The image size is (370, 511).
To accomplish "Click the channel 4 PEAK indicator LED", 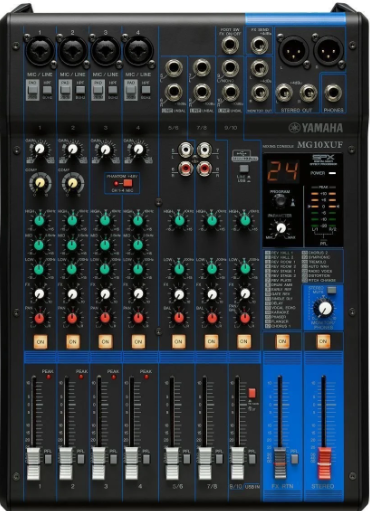I will pos(146,377).
